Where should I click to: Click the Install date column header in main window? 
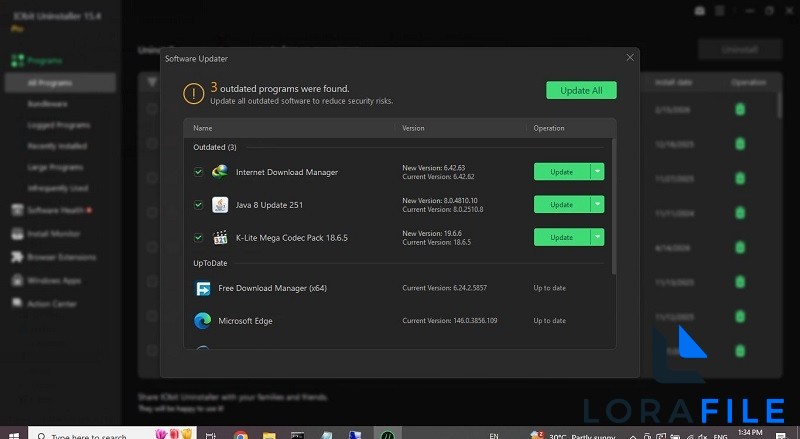coord(673,82)
